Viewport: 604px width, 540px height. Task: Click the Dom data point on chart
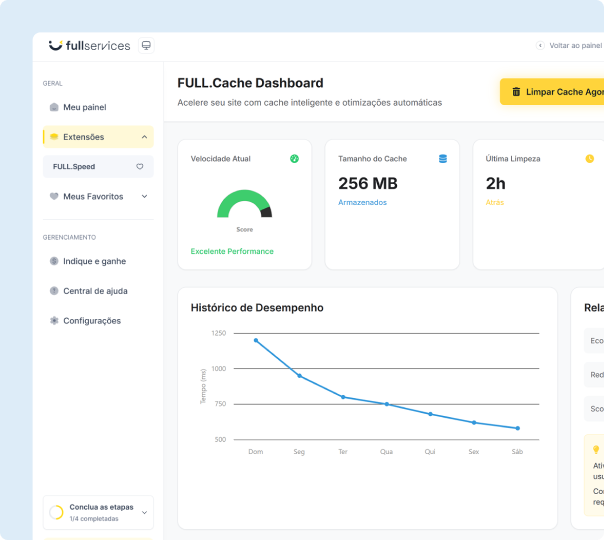[x=256, y=340]
